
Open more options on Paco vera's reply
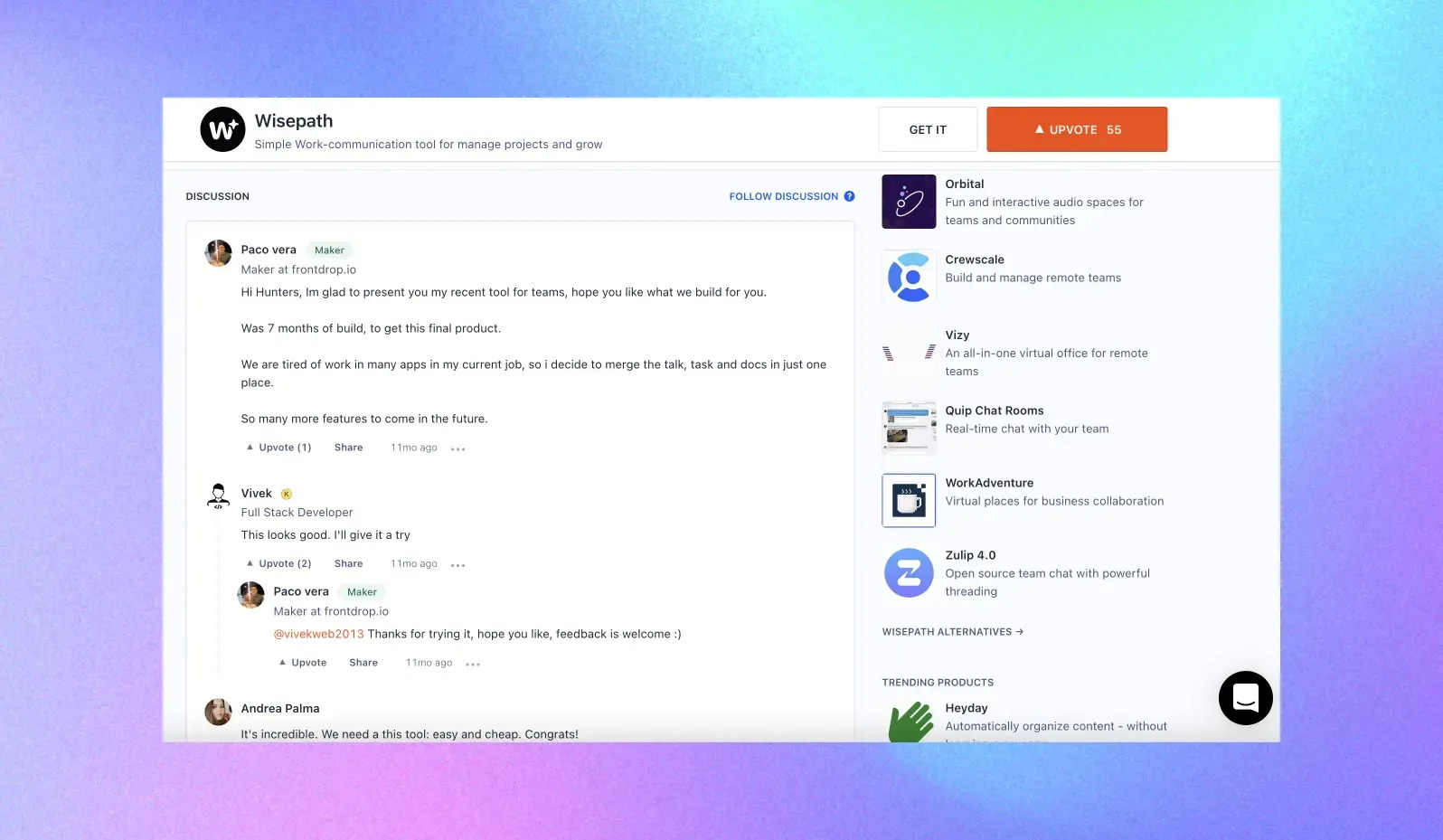point(473,664)
